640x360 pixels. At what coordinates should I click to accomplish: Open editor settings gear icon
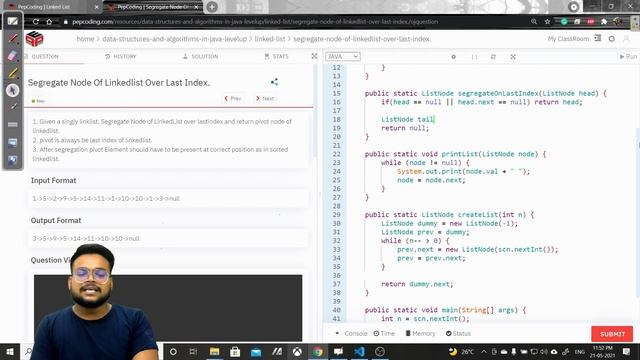pyautogui.click(x=453, y=57)
